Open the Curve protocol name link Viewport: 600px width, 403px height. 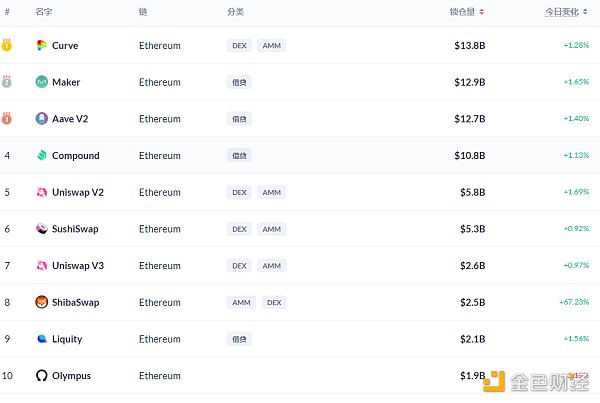pos(65,46)
